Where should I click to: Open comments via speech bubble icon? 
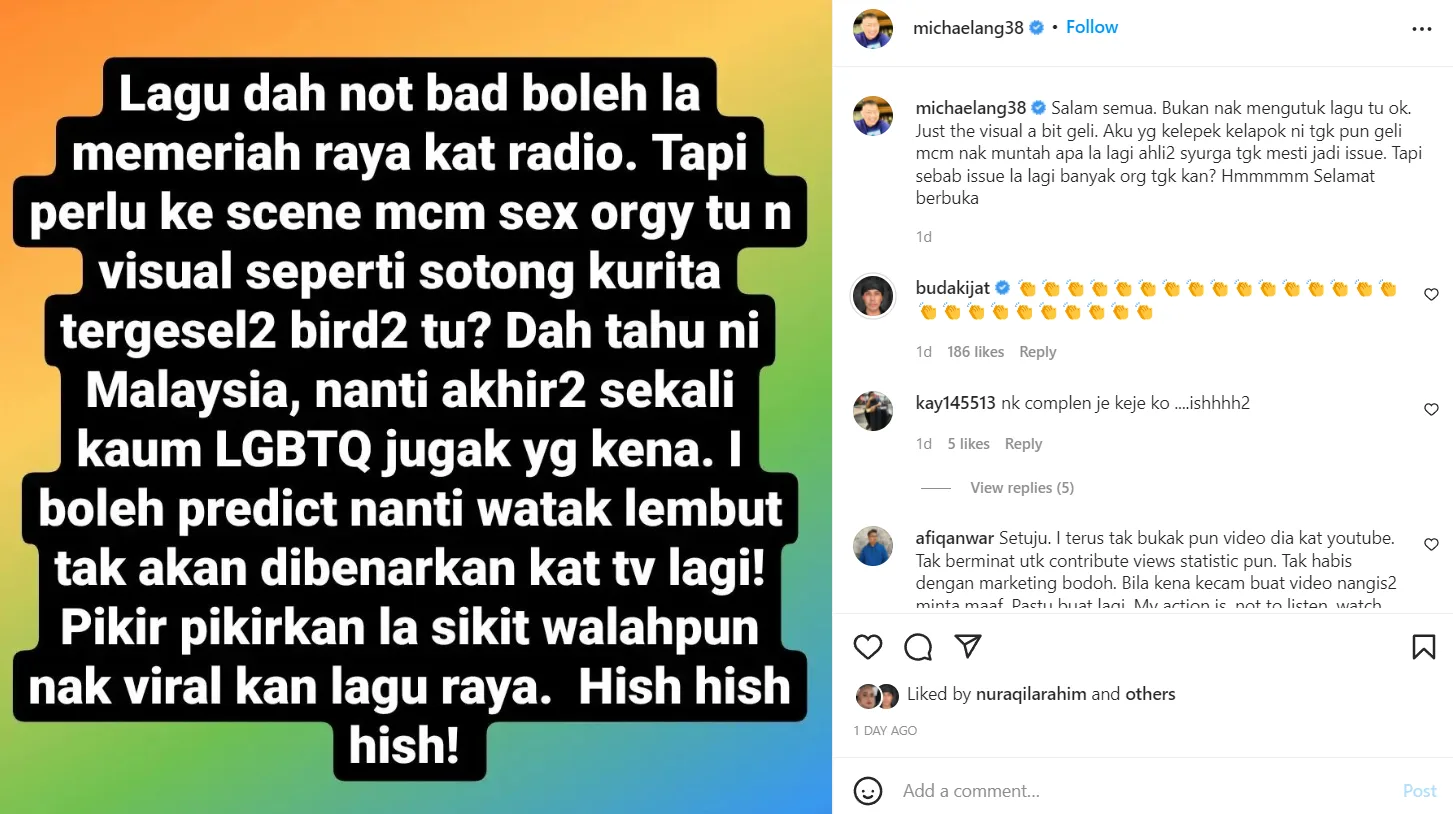(918, 647)
